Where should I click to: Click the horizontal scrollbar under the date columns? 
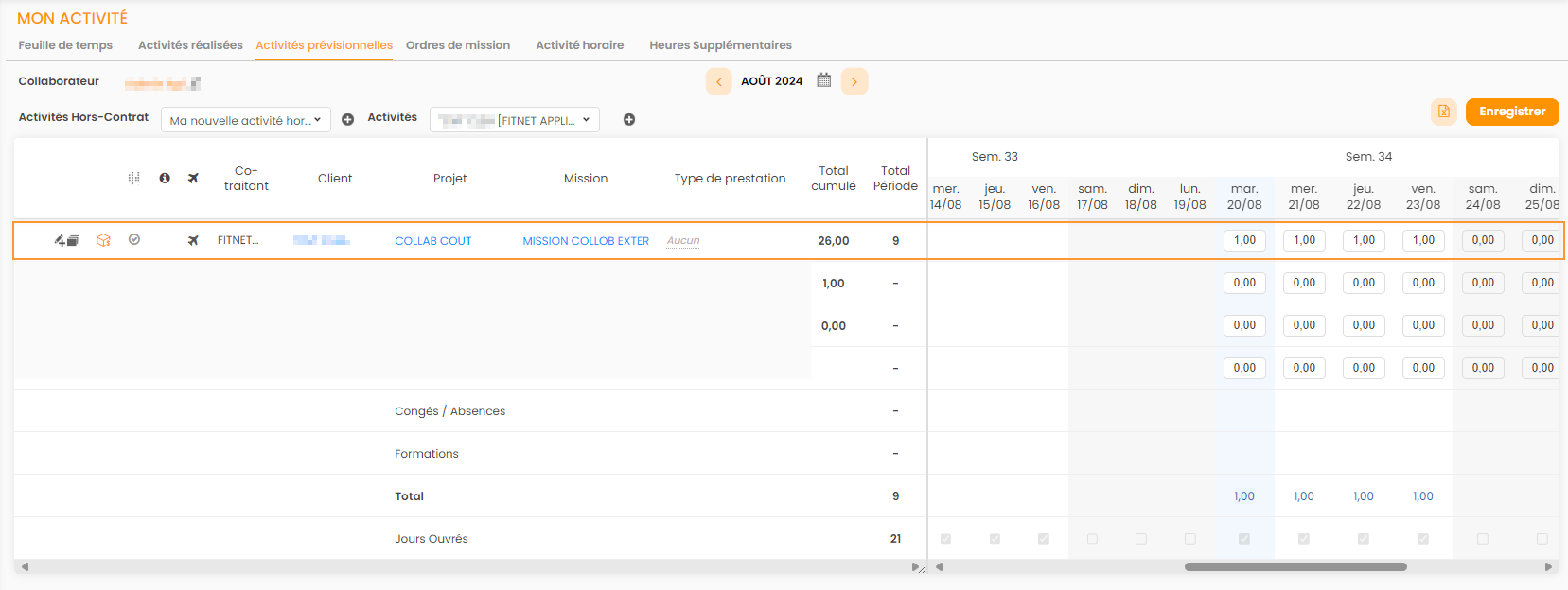pyautogui.click(x=1295, y=567)
